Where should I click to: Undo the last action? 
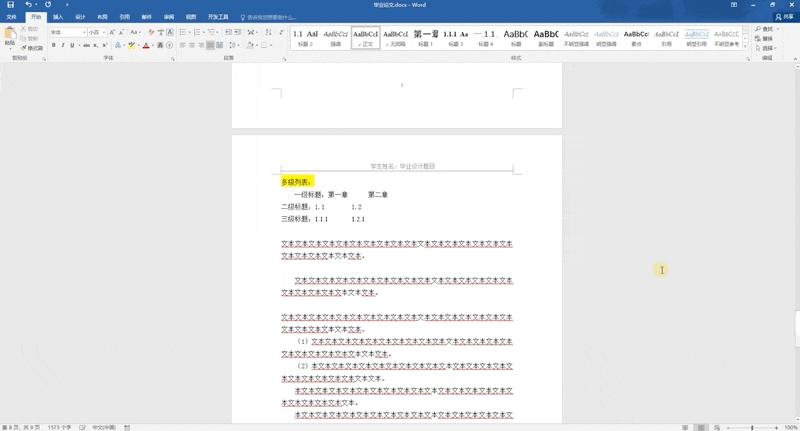28,5
